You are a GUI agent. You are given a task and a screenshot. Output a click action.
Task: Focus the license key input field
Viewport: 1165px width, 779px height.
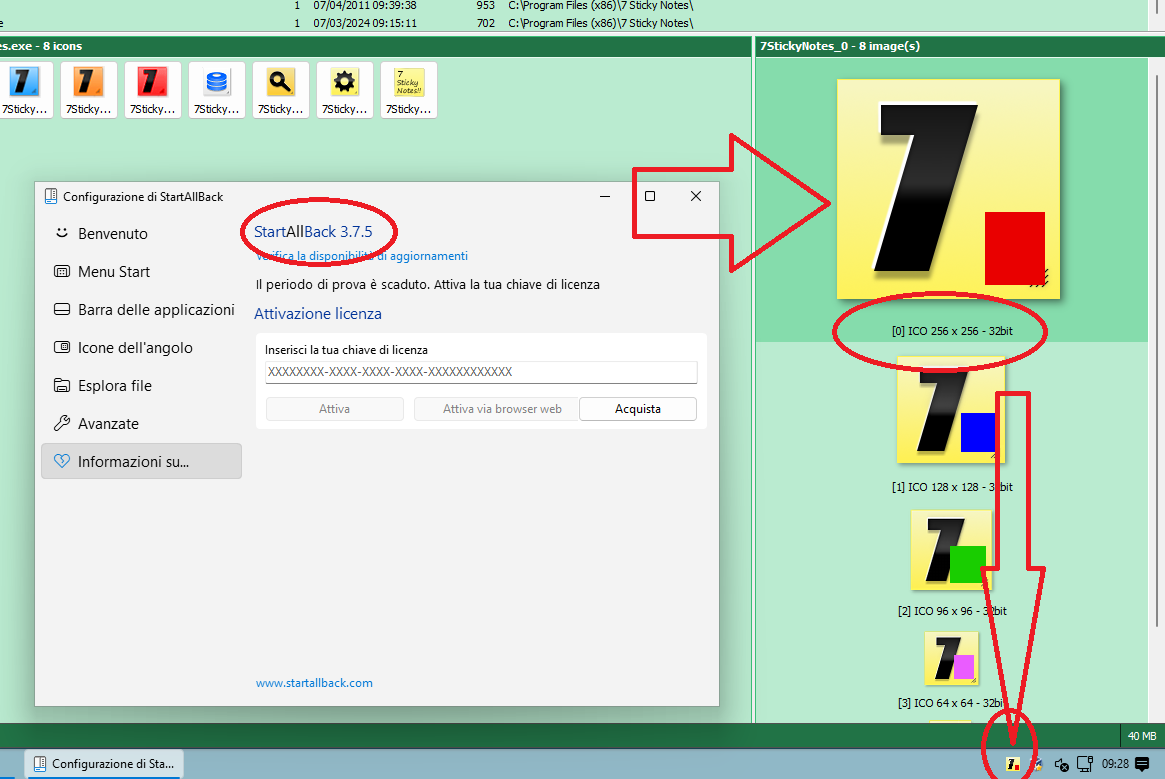tap(481, 372)
